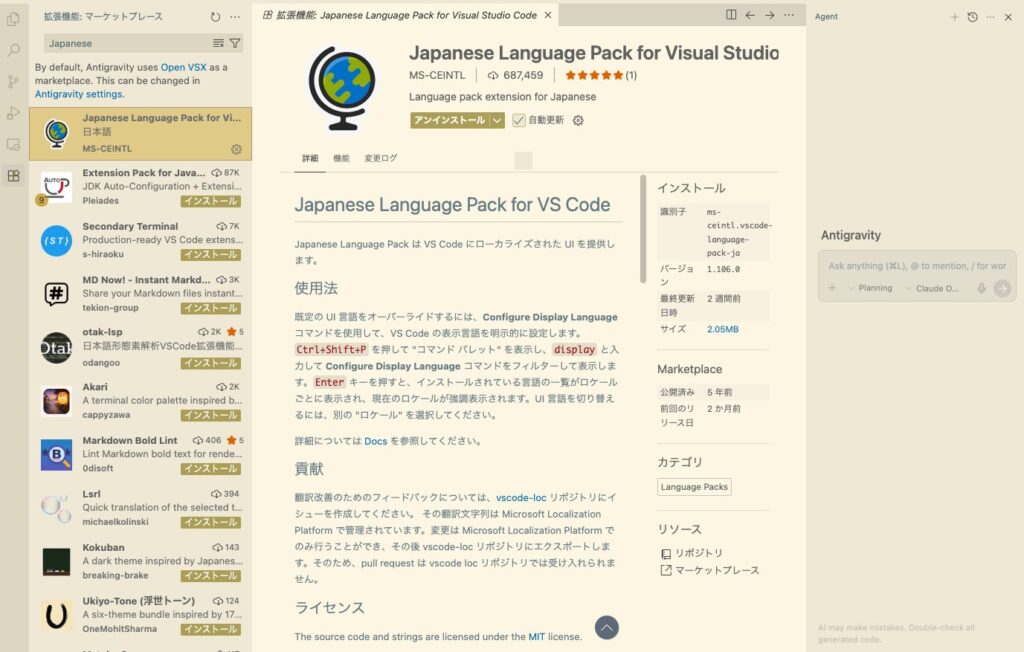Click microphone icon in agent input
The width and height of the screenshot is (1024, 652).
981,288
